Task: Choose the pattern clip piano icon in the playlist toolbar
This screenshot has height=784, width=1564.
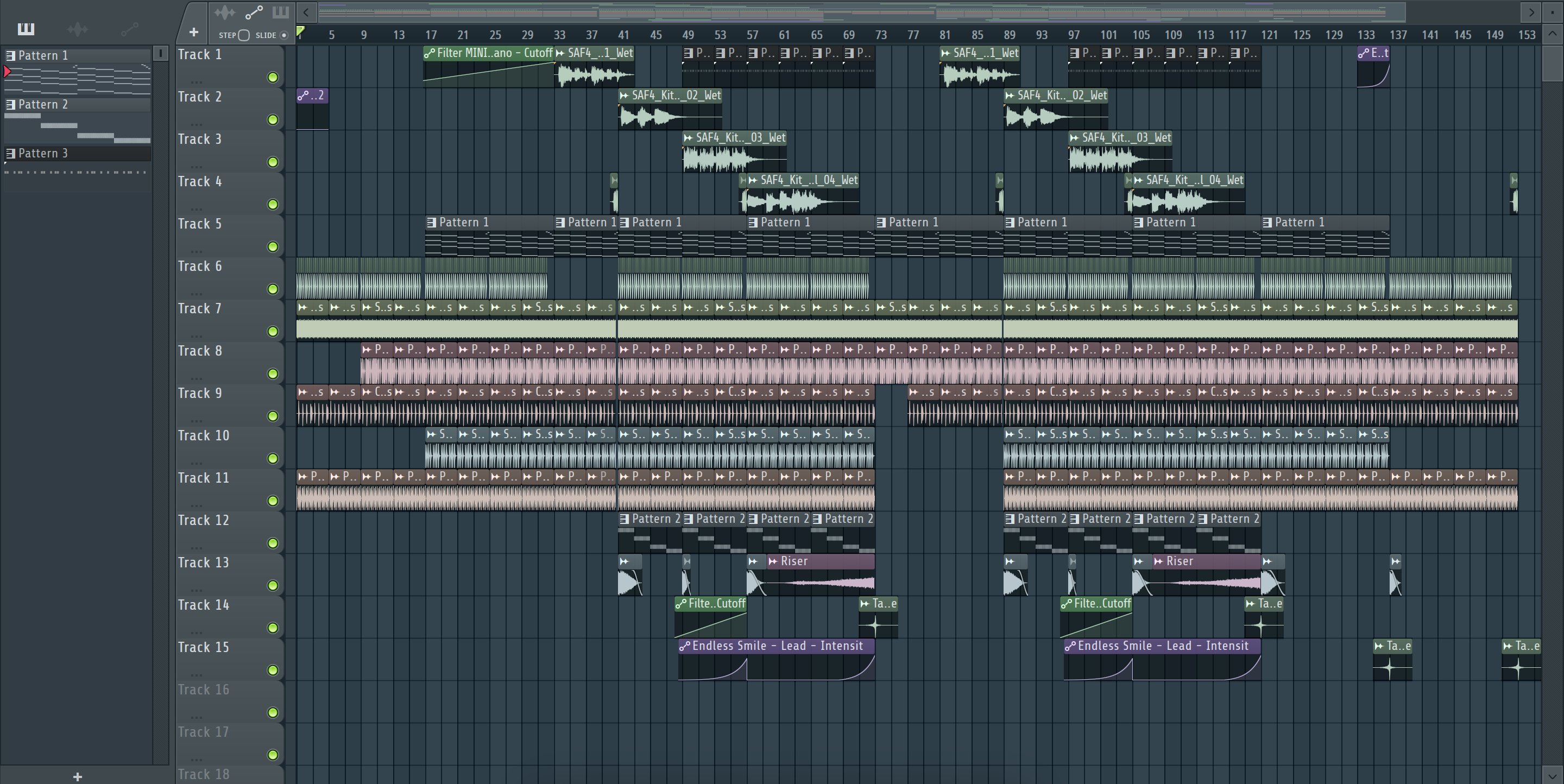Action: tap(281, 12)
